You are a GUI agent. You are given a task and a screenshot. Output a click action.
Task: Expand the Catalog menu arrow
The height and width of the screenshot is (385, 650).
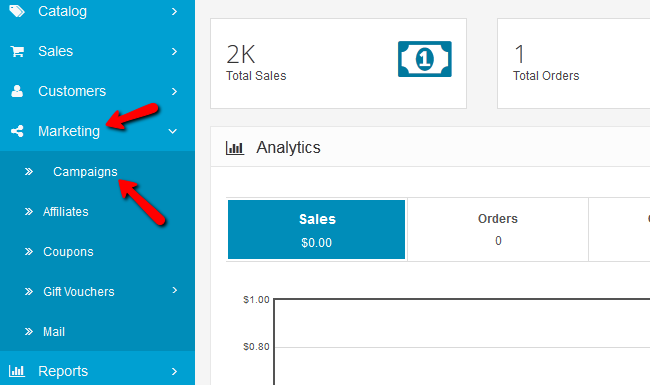(175, 12)
